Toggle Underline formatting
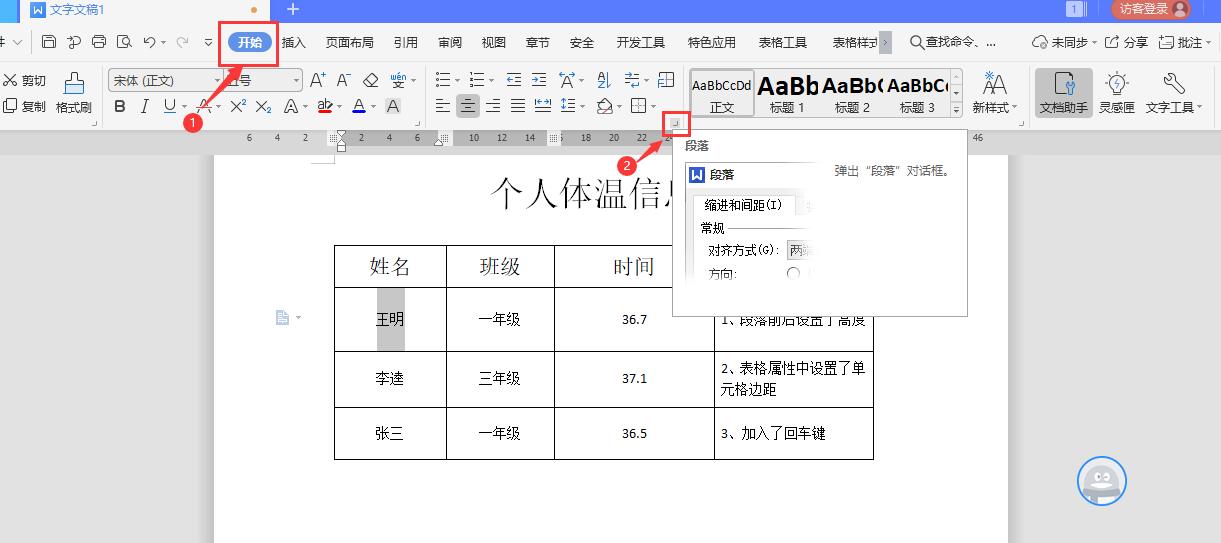Viewport: 1221px width, 543px height. (x=169, y=106)
